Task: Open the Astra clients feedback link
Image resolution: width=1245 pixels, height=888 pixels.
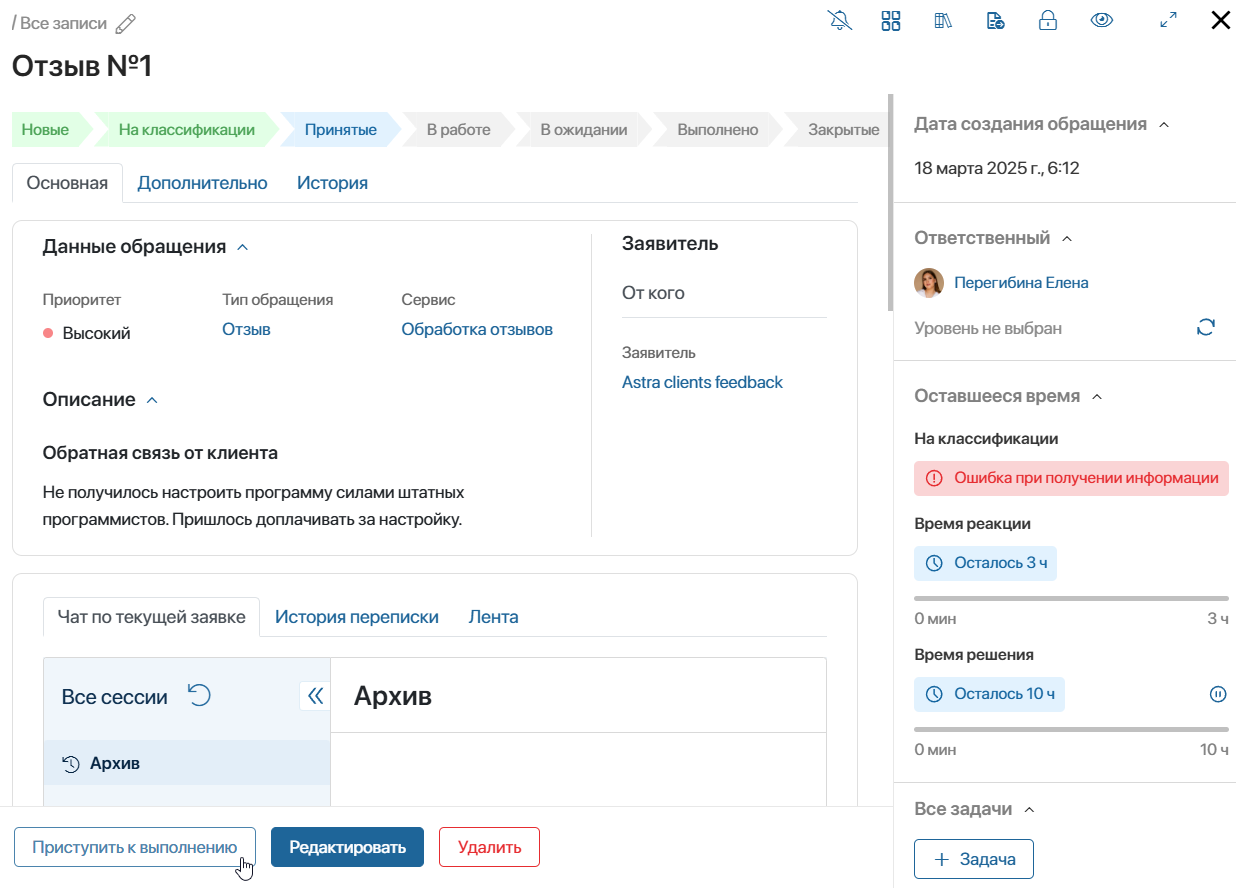Action: coord(702,382)
